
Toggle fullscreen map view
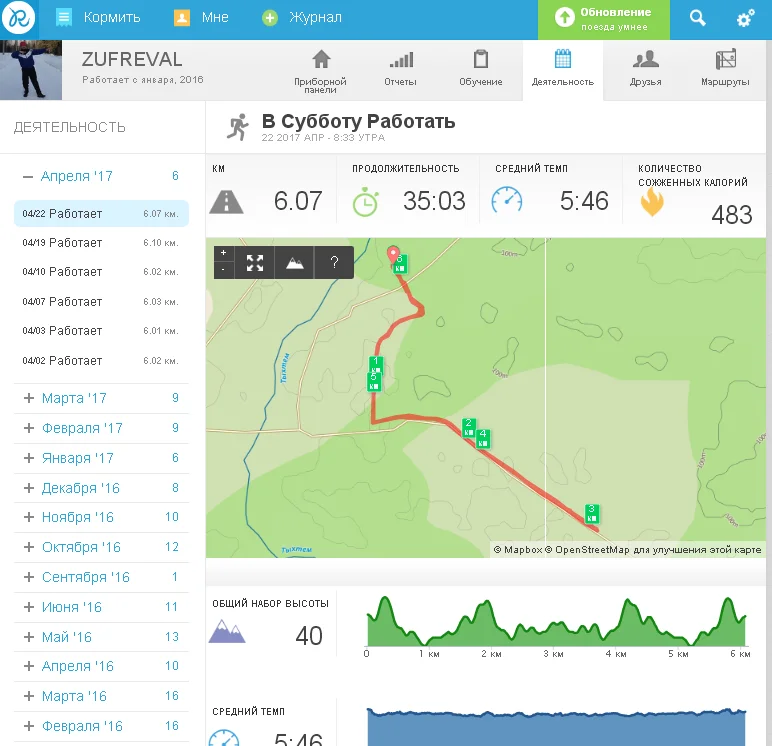tap(255, 262)
